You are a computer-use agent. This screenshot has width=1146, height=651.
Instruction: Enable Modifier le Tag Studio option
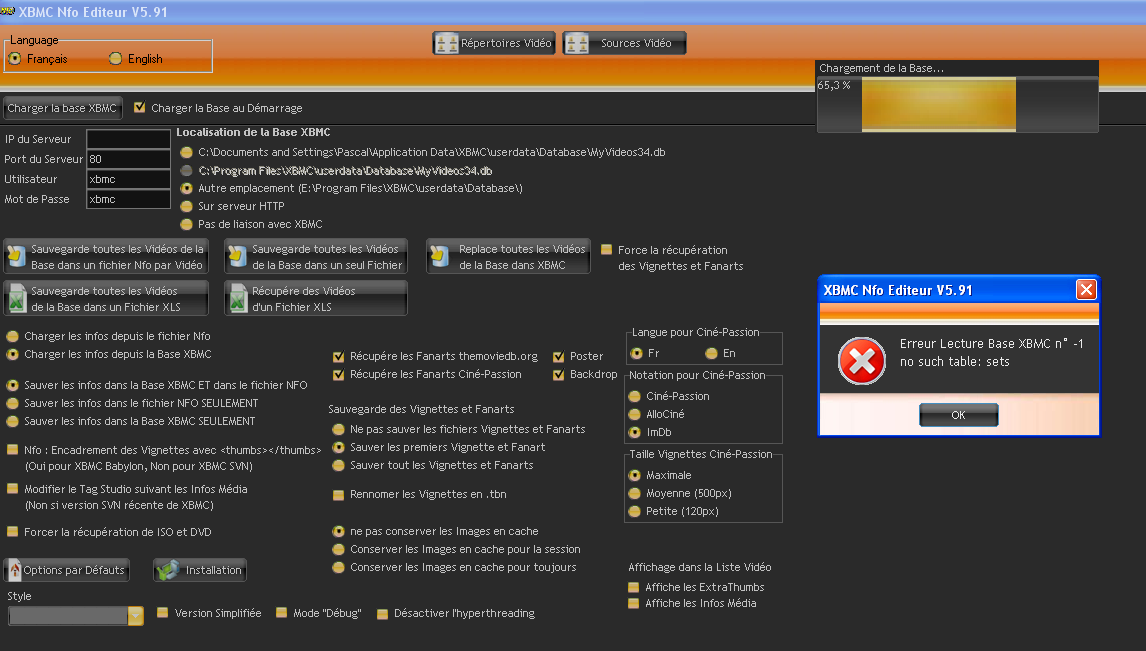12,489
